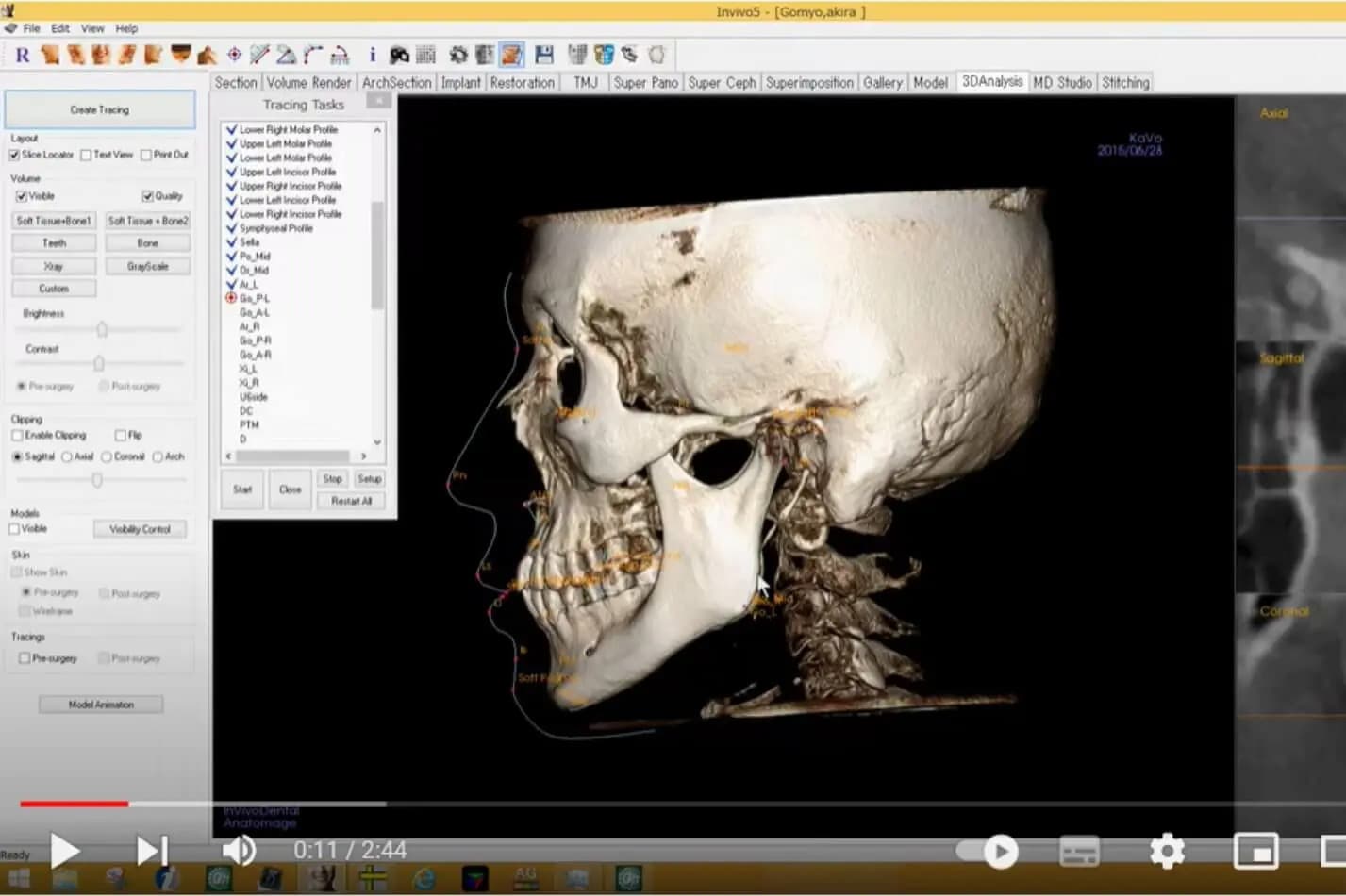Uncheck the Slice Locator checkbox
Screen dimensions: 1346x896
15,155
